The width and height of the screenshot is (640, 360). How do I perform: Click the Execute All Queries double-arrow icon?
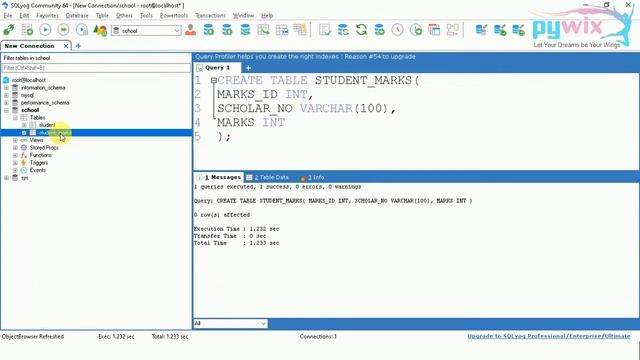click(x=63, y=30)
